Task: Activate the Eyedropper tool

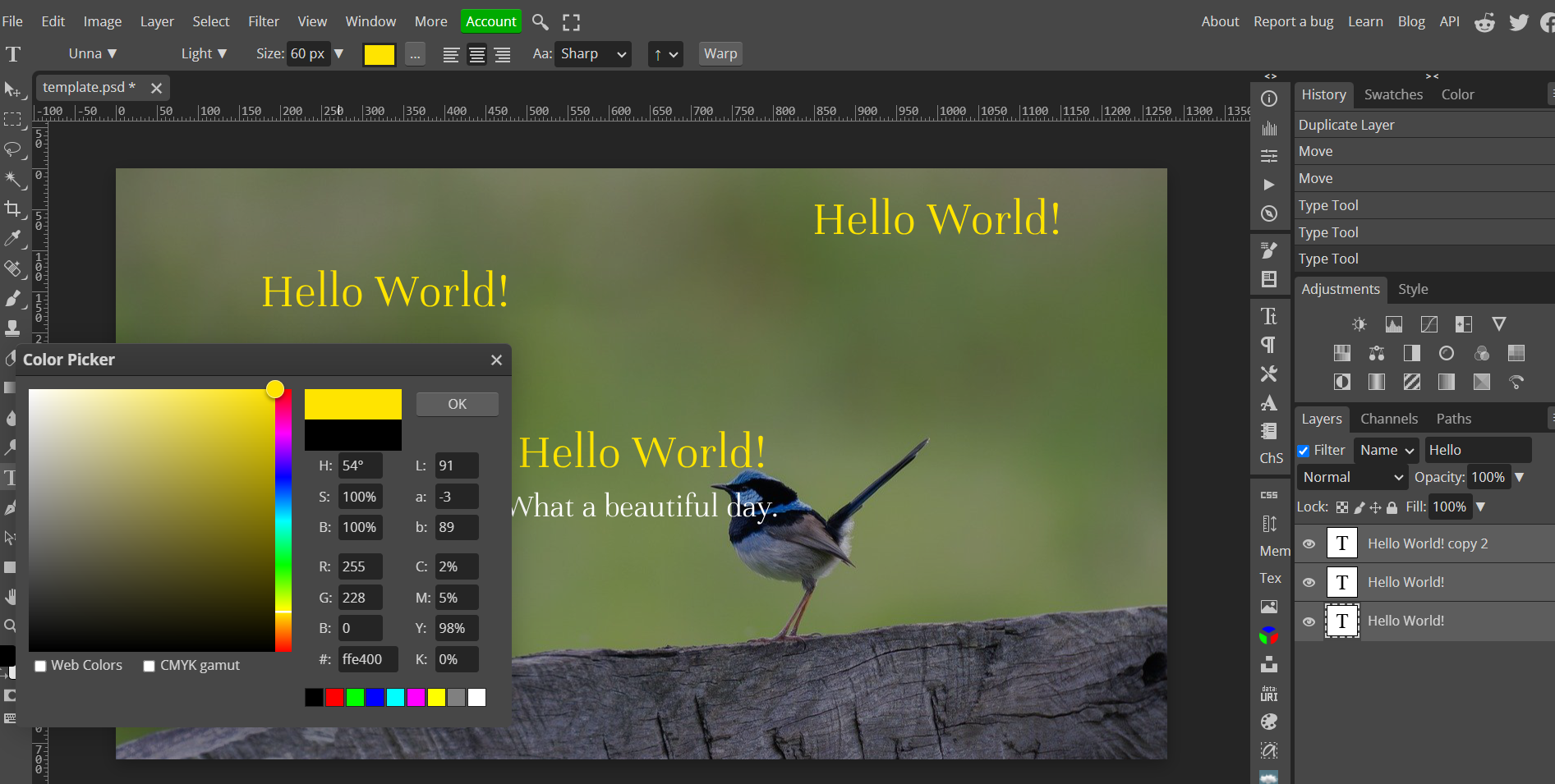Action: (13, 238)
